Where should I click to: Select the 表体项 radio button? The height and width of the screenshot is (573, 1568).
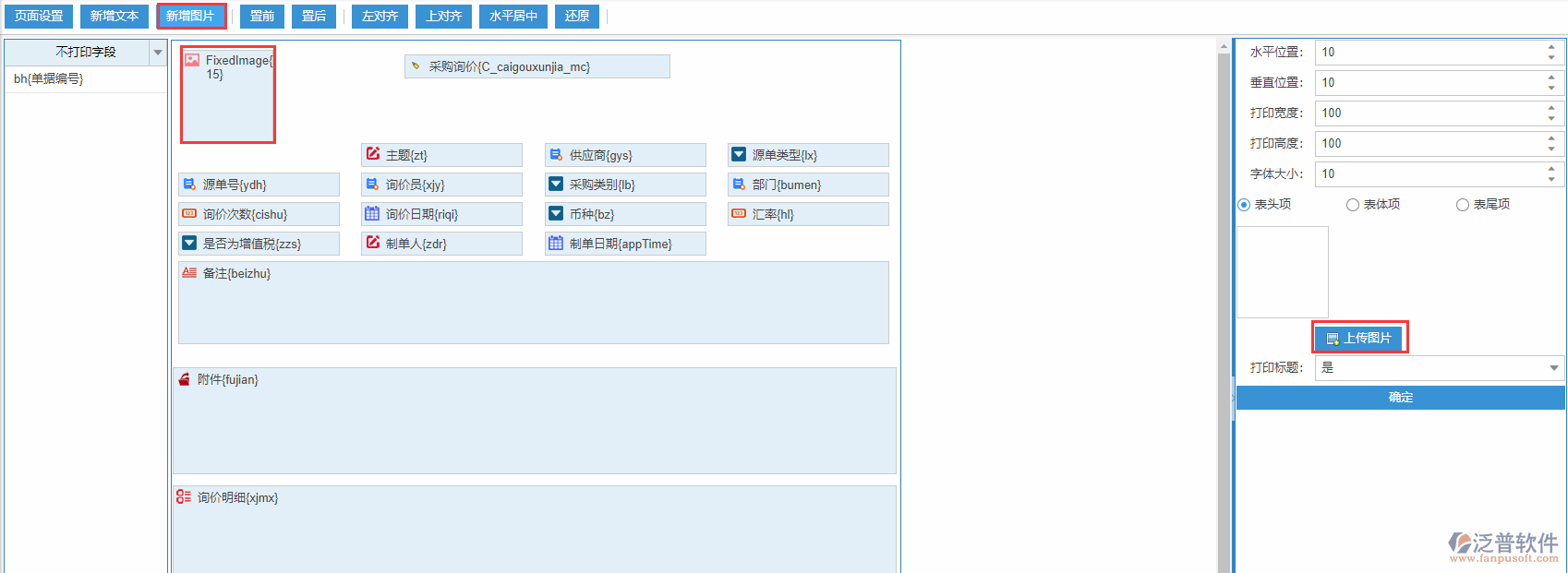coord(1353,205)
